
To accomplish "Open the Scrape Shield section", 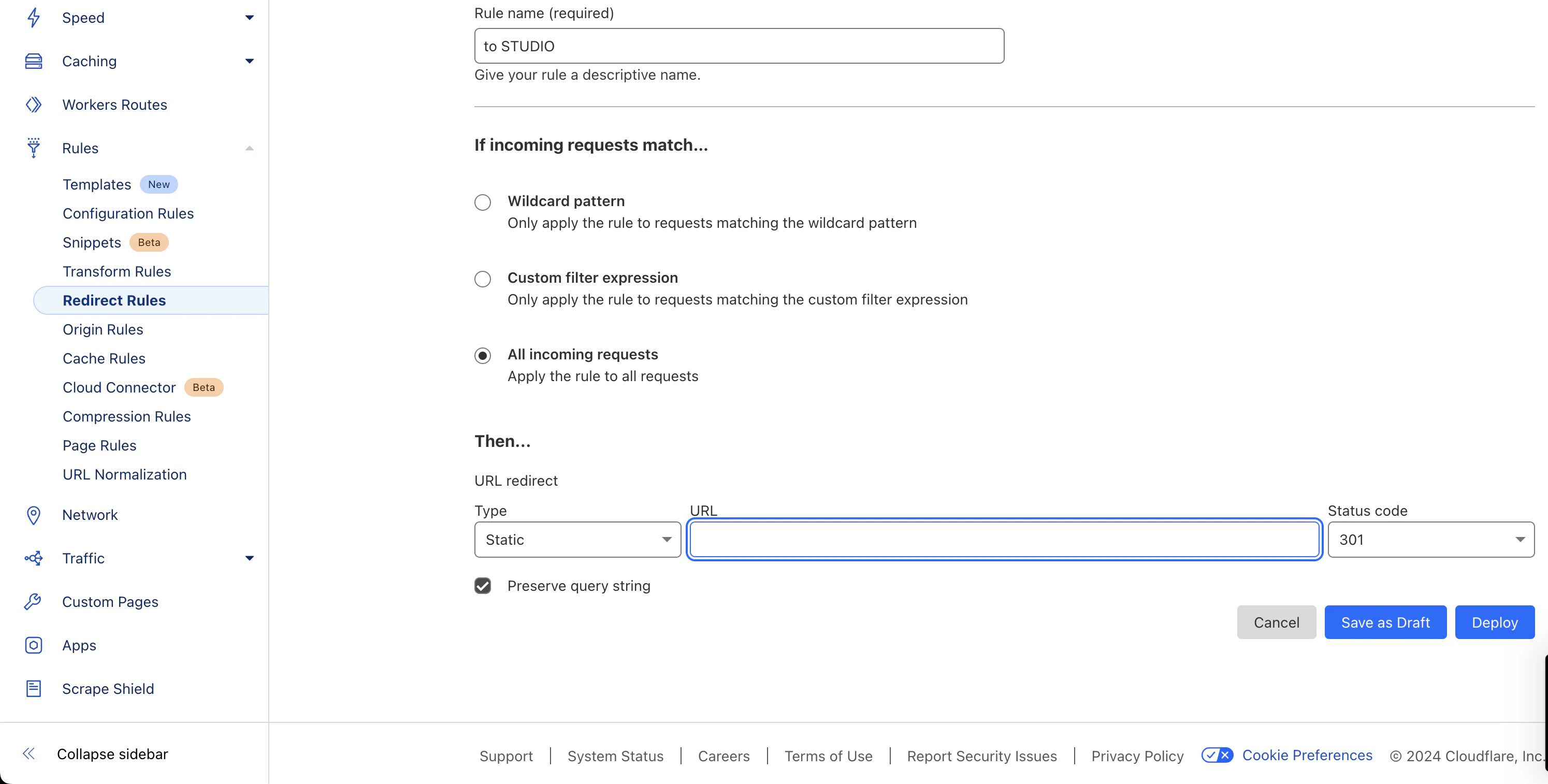I will [108, 689].
